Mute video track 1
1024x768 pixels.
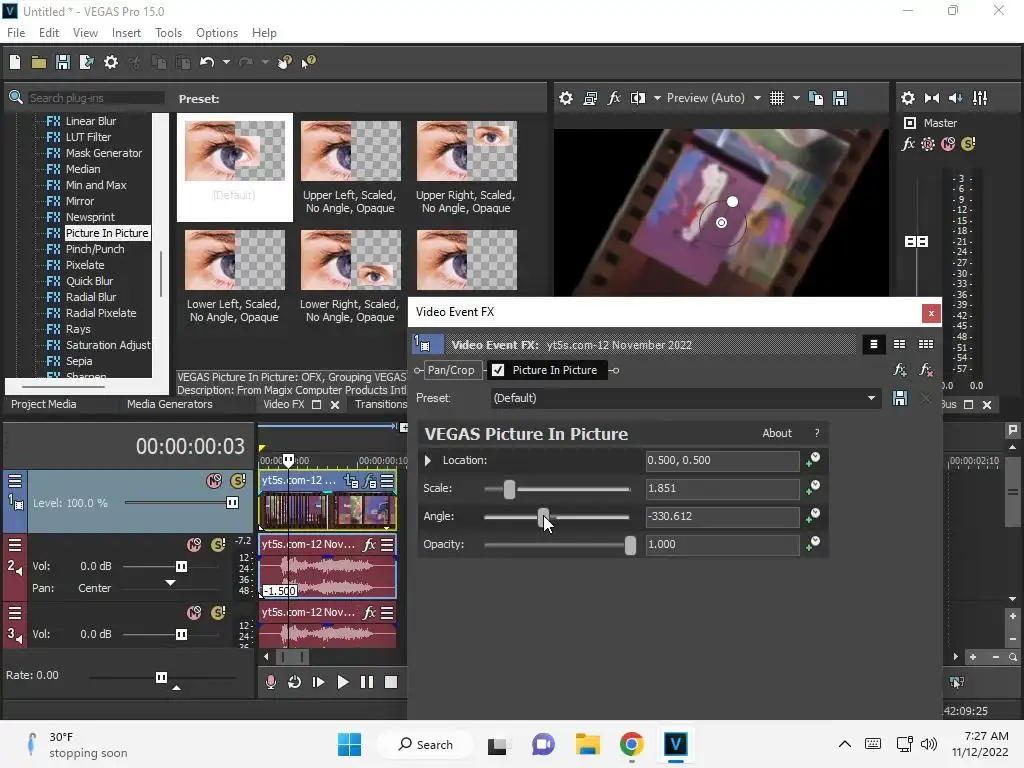coord(214,481)
